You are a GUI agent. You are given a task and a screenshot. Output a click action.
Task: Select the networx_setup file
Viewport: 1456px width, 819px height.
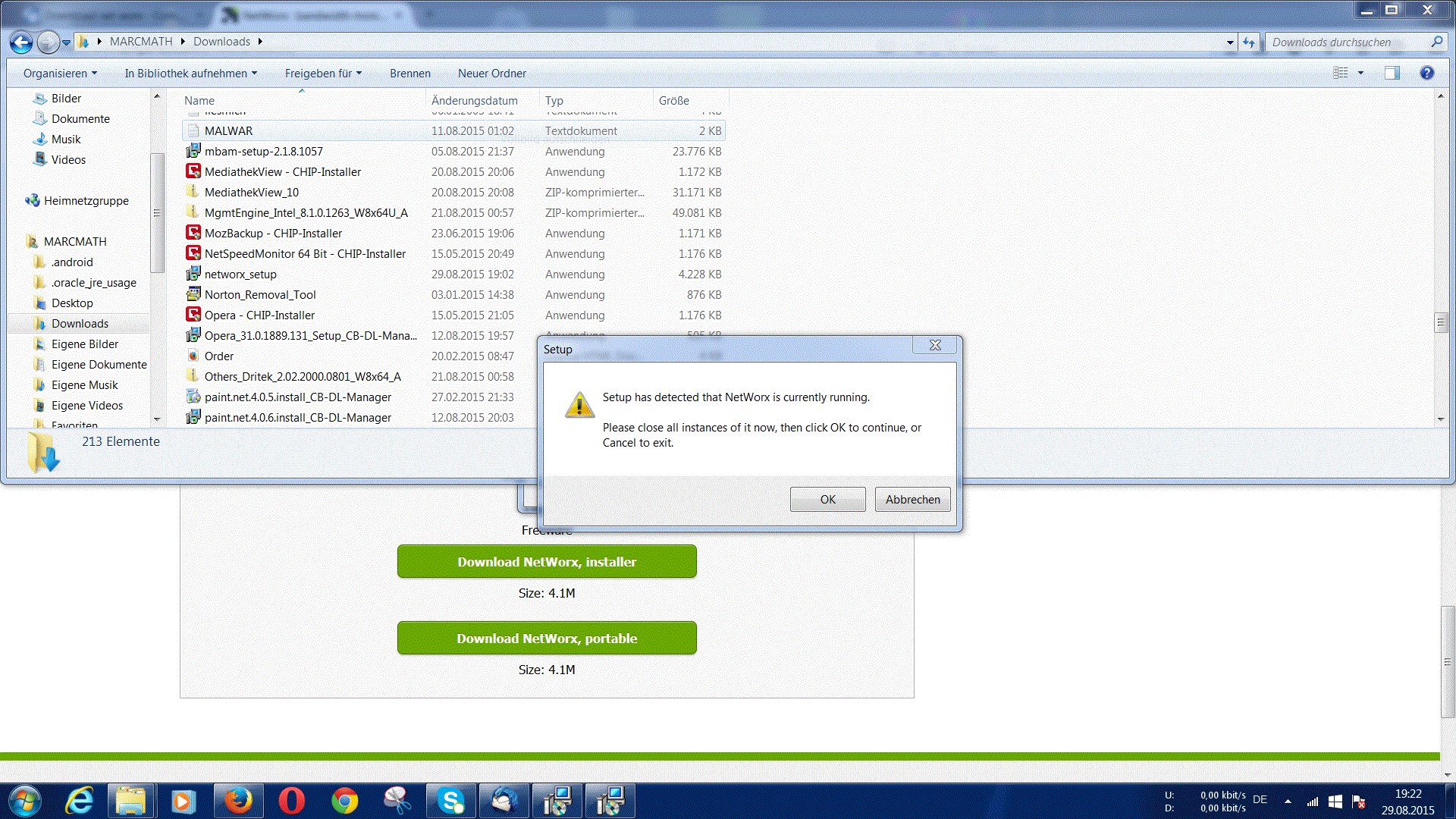pos(240,275)
